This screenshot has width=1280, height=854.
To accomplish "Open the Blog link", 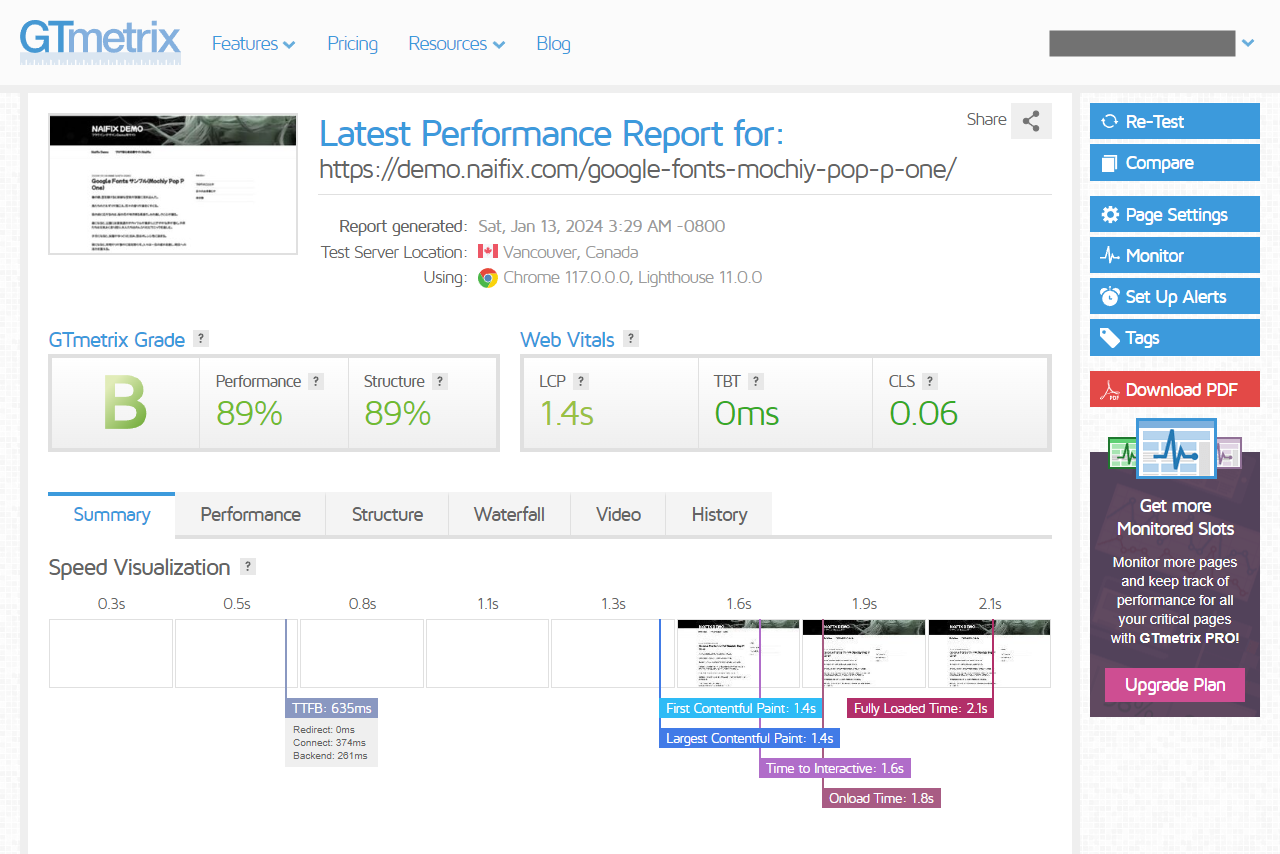I will click(x=553, y=44).
